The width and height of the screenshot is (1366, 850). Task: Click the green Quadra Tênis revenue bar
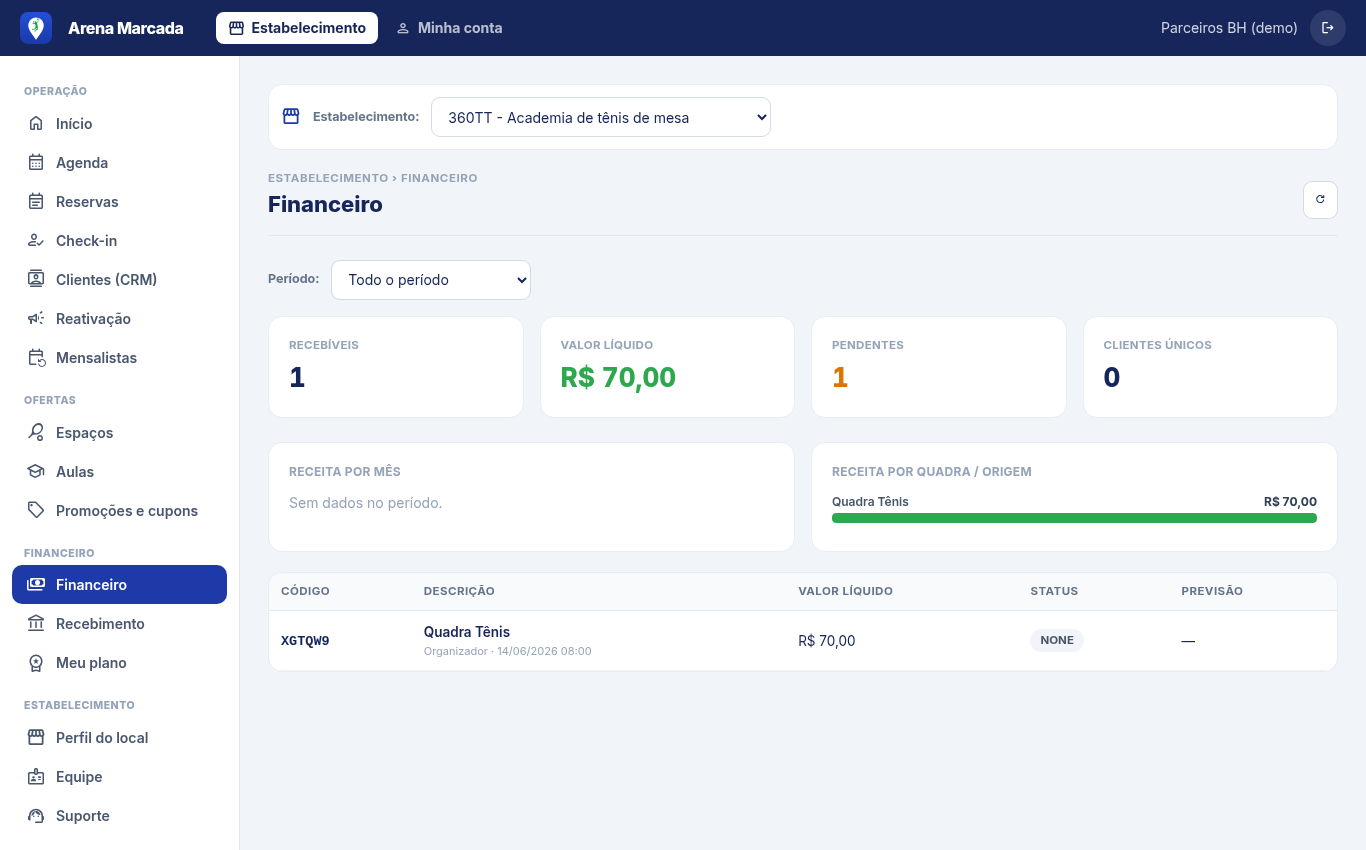(1074, 518)
